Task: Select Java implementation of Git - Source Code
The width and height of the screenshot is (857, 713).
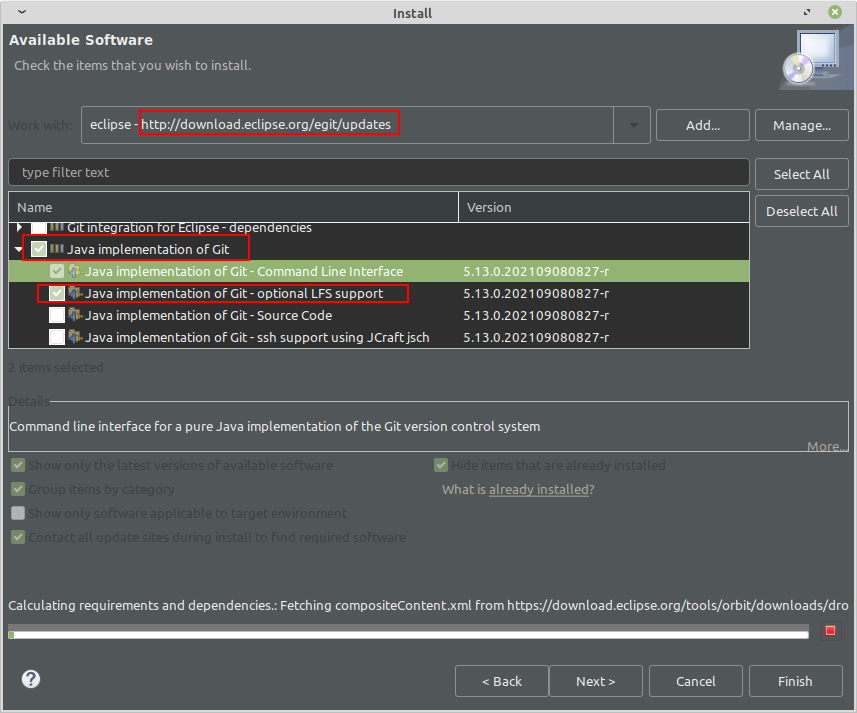Action: [x=208, y=315]
